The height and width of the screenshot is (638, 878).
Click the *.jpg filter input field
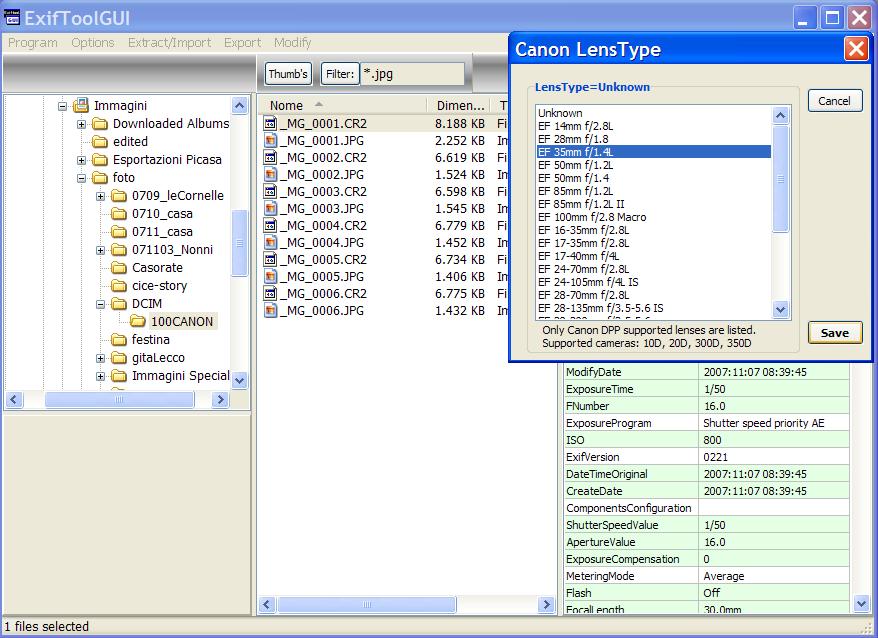click(412, 74)
